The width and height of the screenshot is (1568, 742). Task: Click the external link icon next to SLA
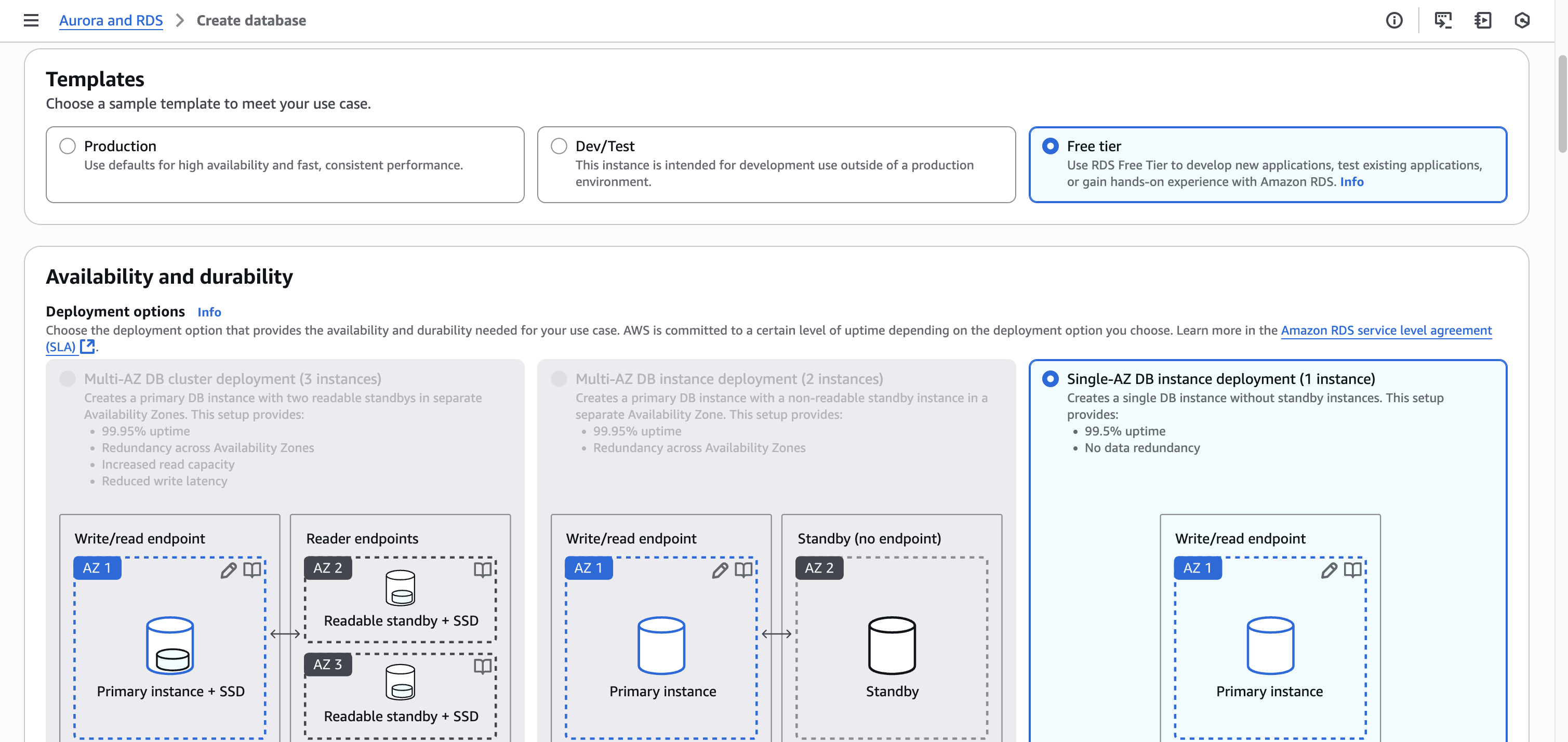pos(88,347)
